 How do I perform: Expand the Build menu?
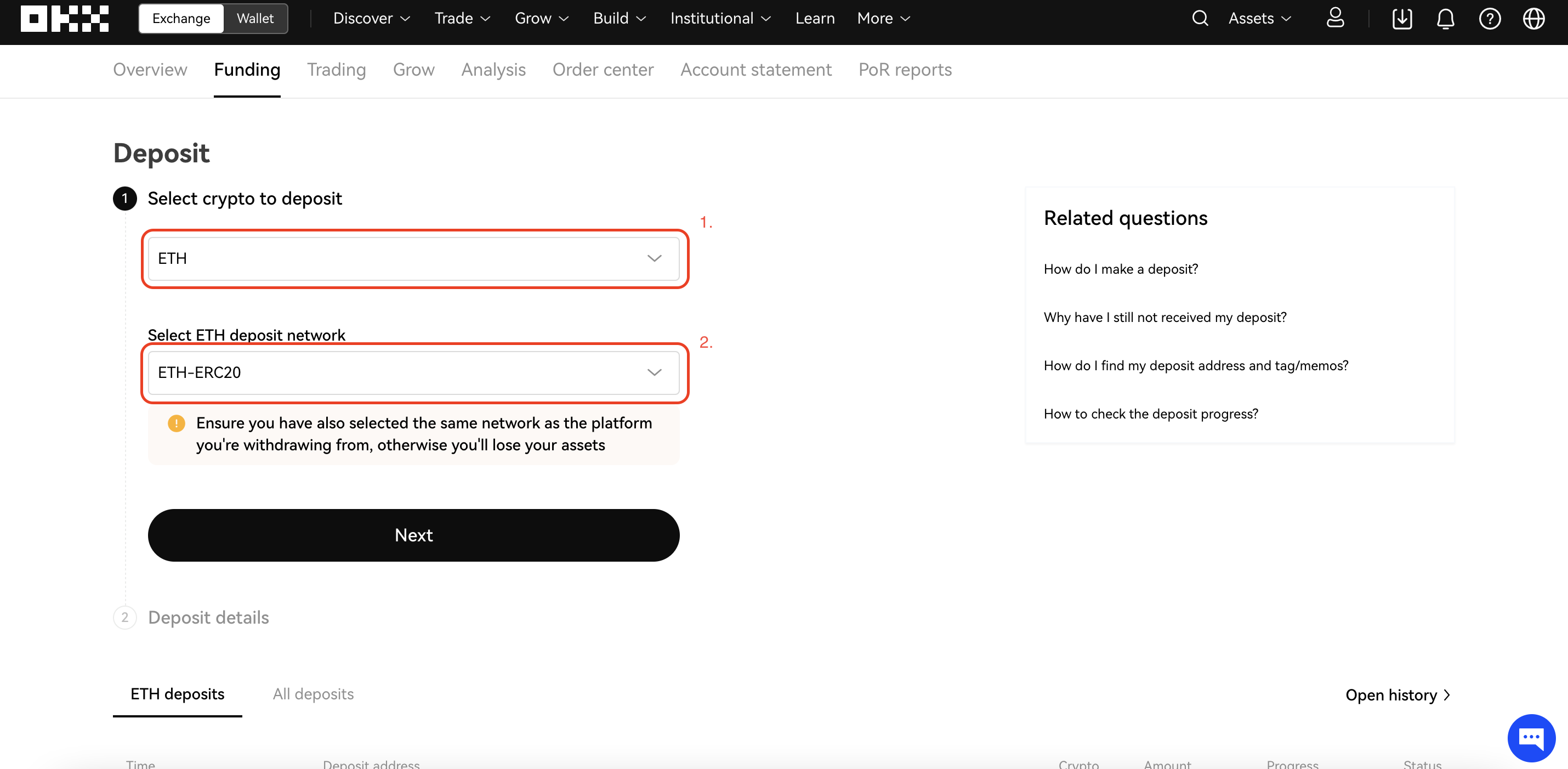pyautogui.click(x=620, y=18)
